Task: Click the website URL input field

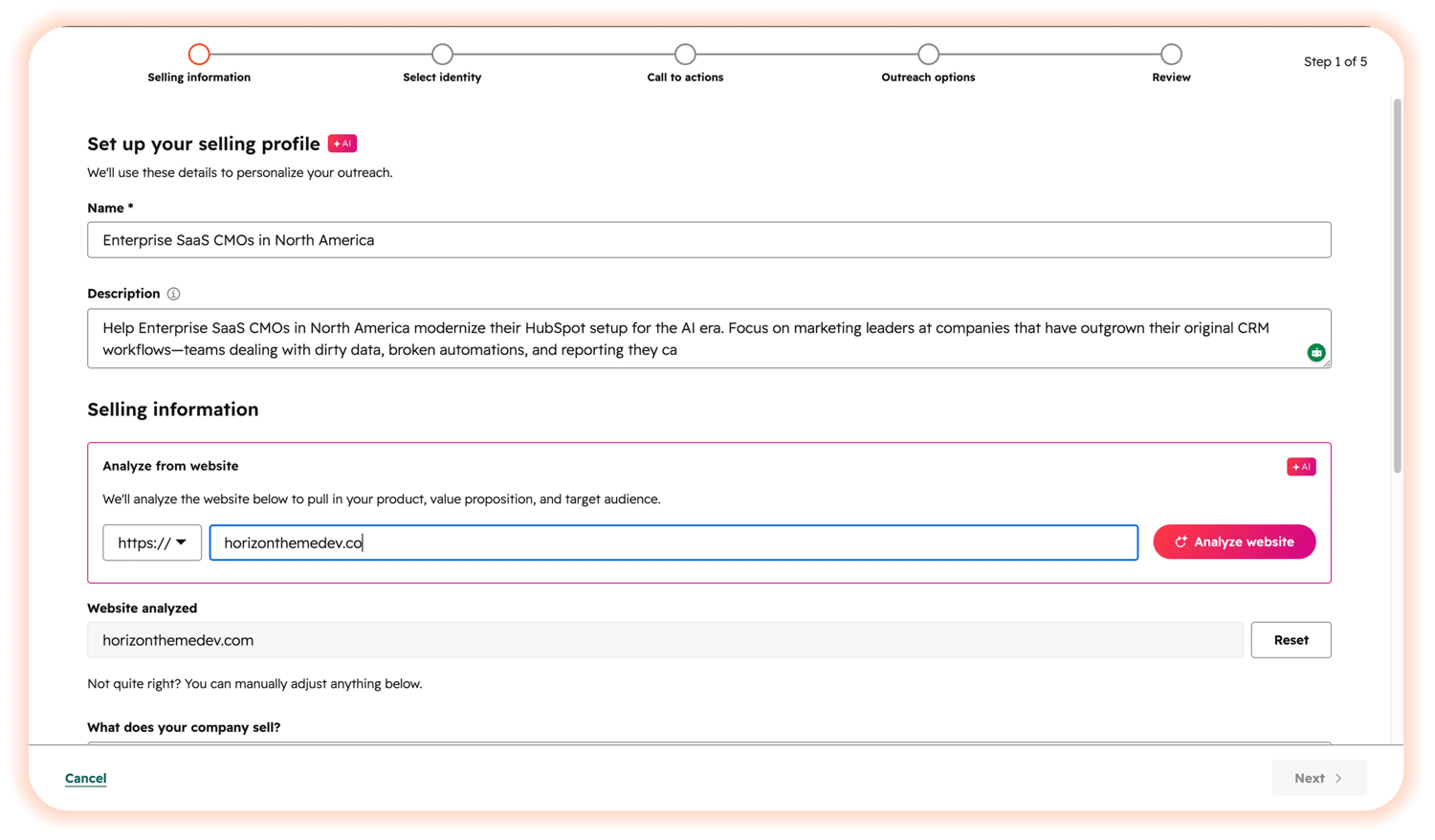Action: pyautogui.click(x=673, y=542)
